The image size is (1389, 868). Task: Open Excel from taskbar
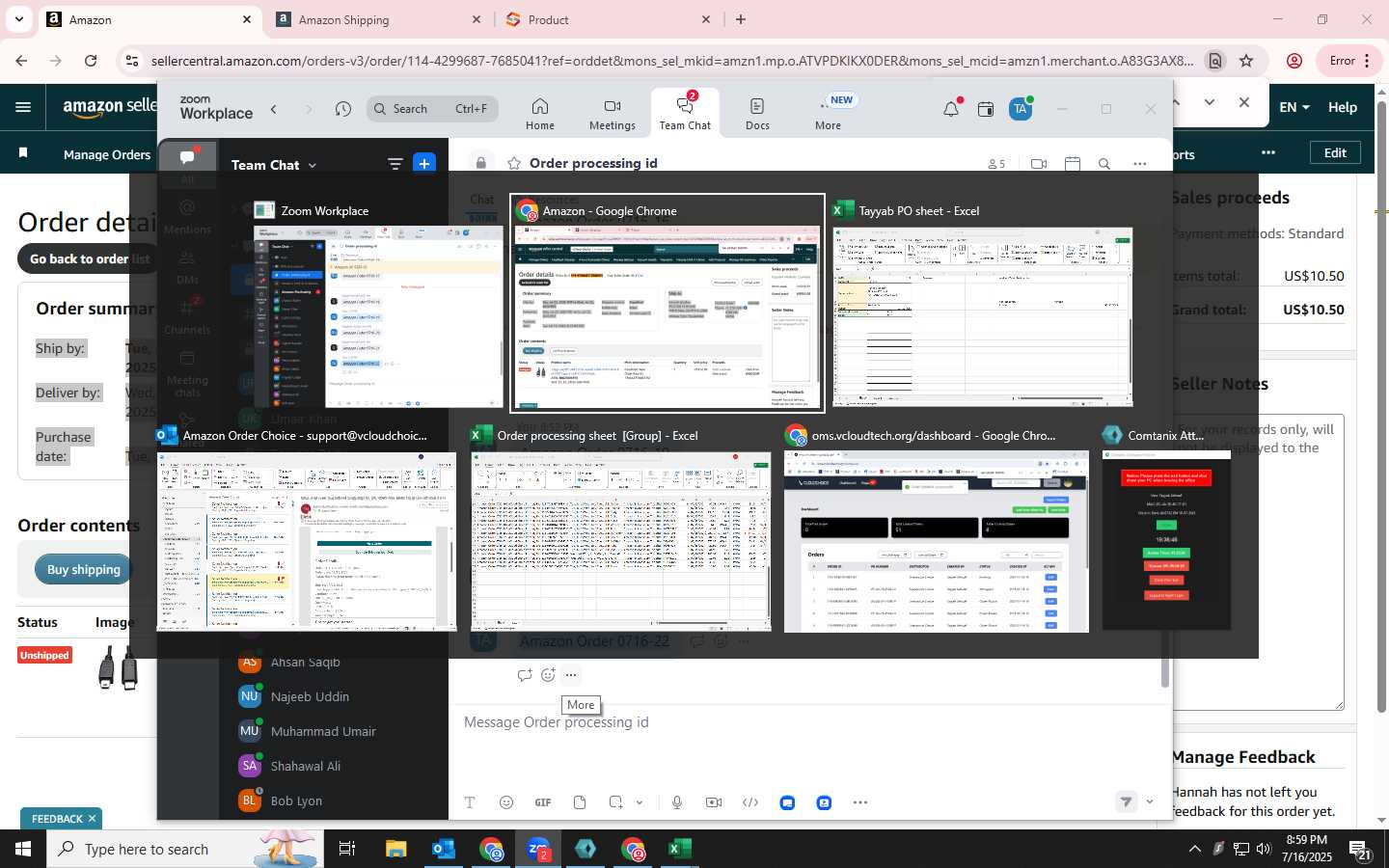point(679,849)
